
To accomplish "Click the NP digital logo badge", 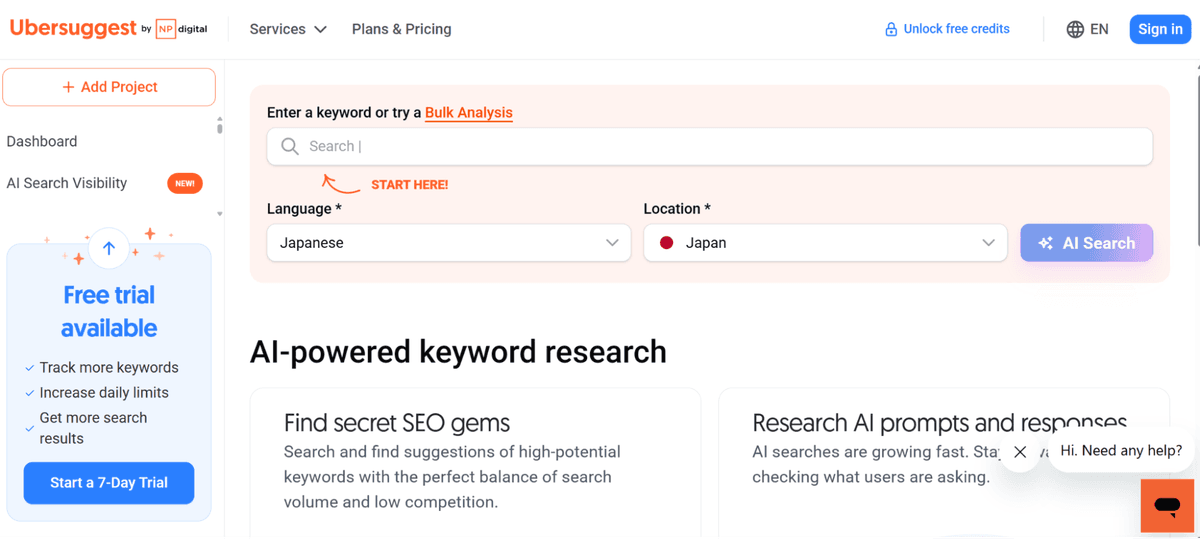I will coord(181,29).
